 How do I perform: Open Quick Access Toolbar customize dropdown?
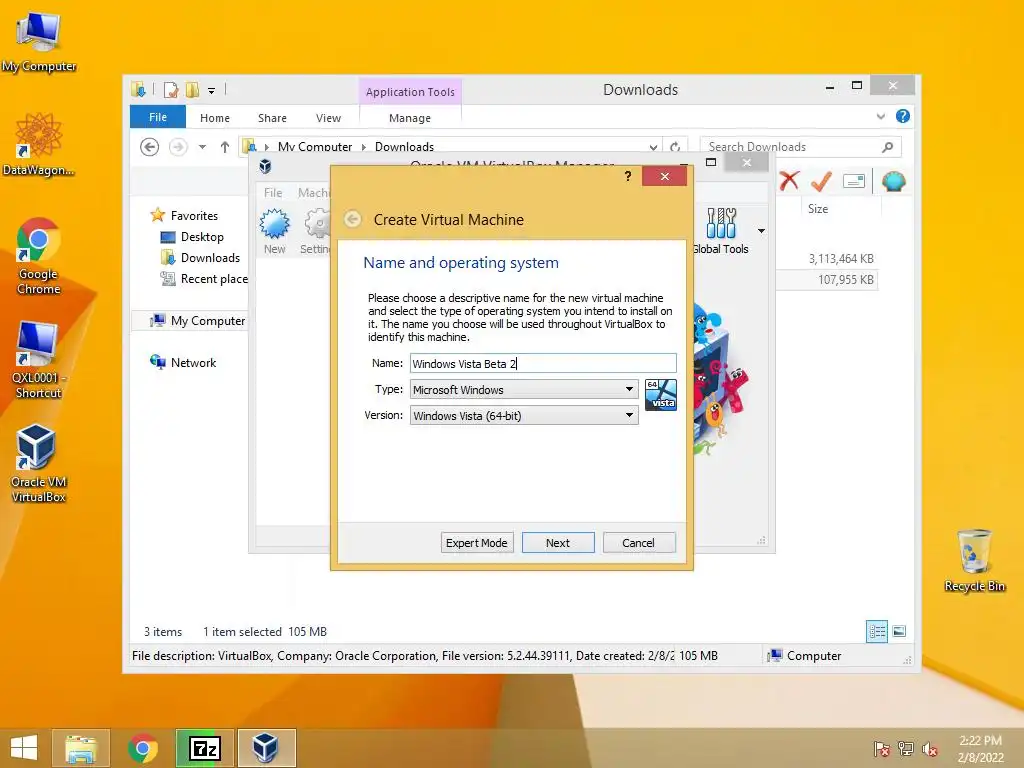click(212, 91)
